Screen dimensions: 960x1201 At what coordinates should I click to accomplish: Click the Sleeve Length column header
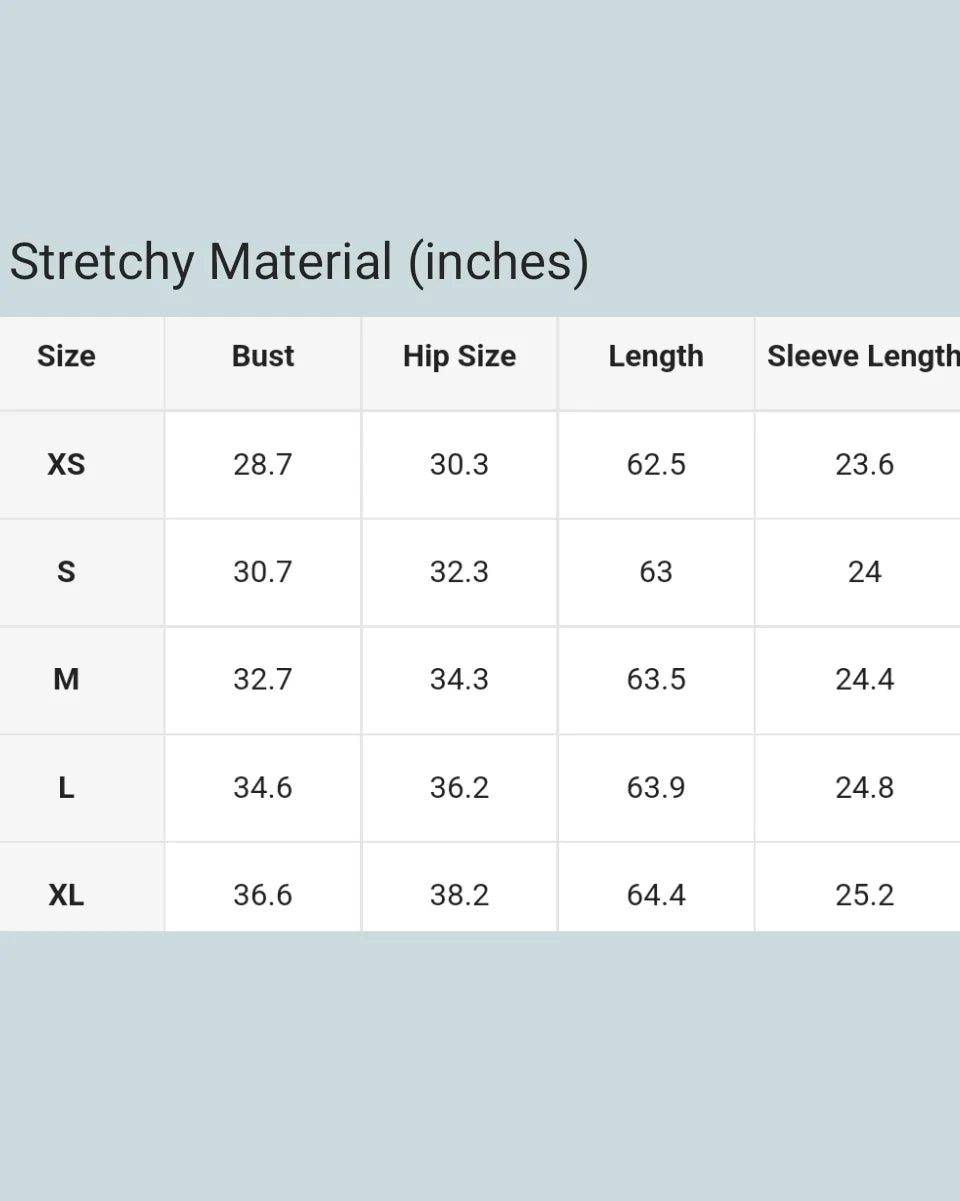[862, 357]
